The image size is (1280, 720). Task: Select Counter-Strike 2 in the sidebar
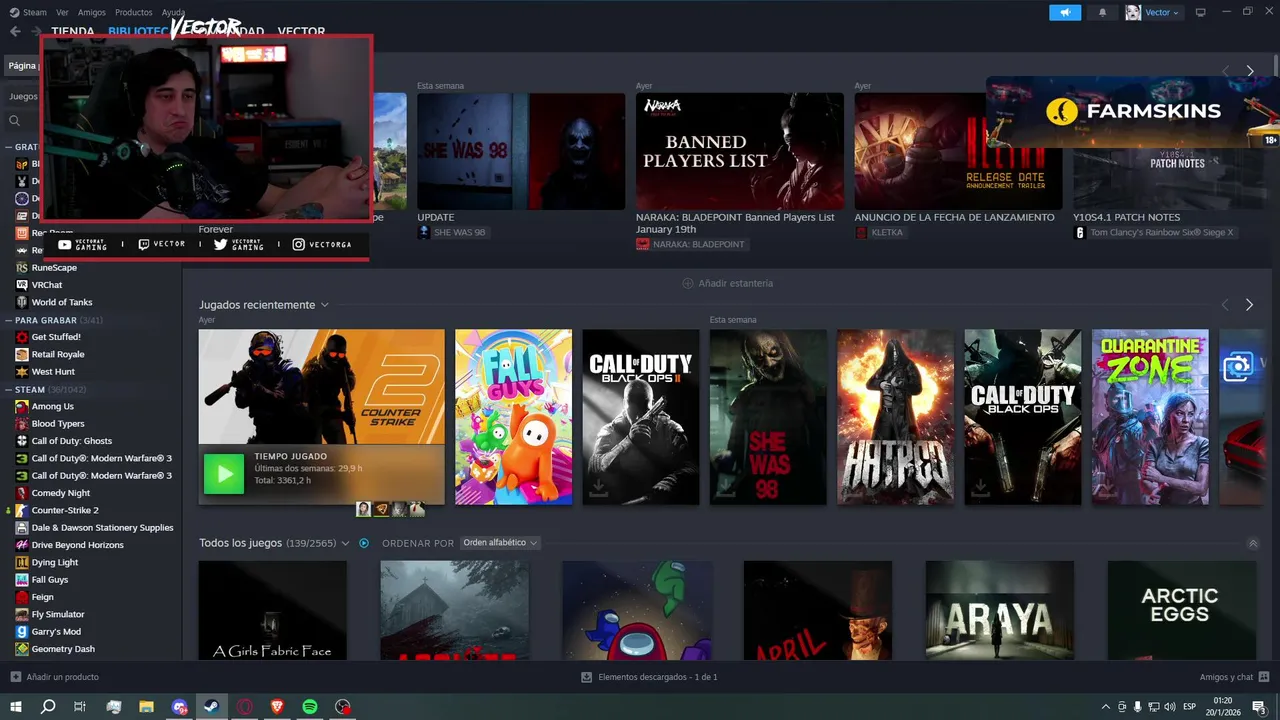coord(65,510)
